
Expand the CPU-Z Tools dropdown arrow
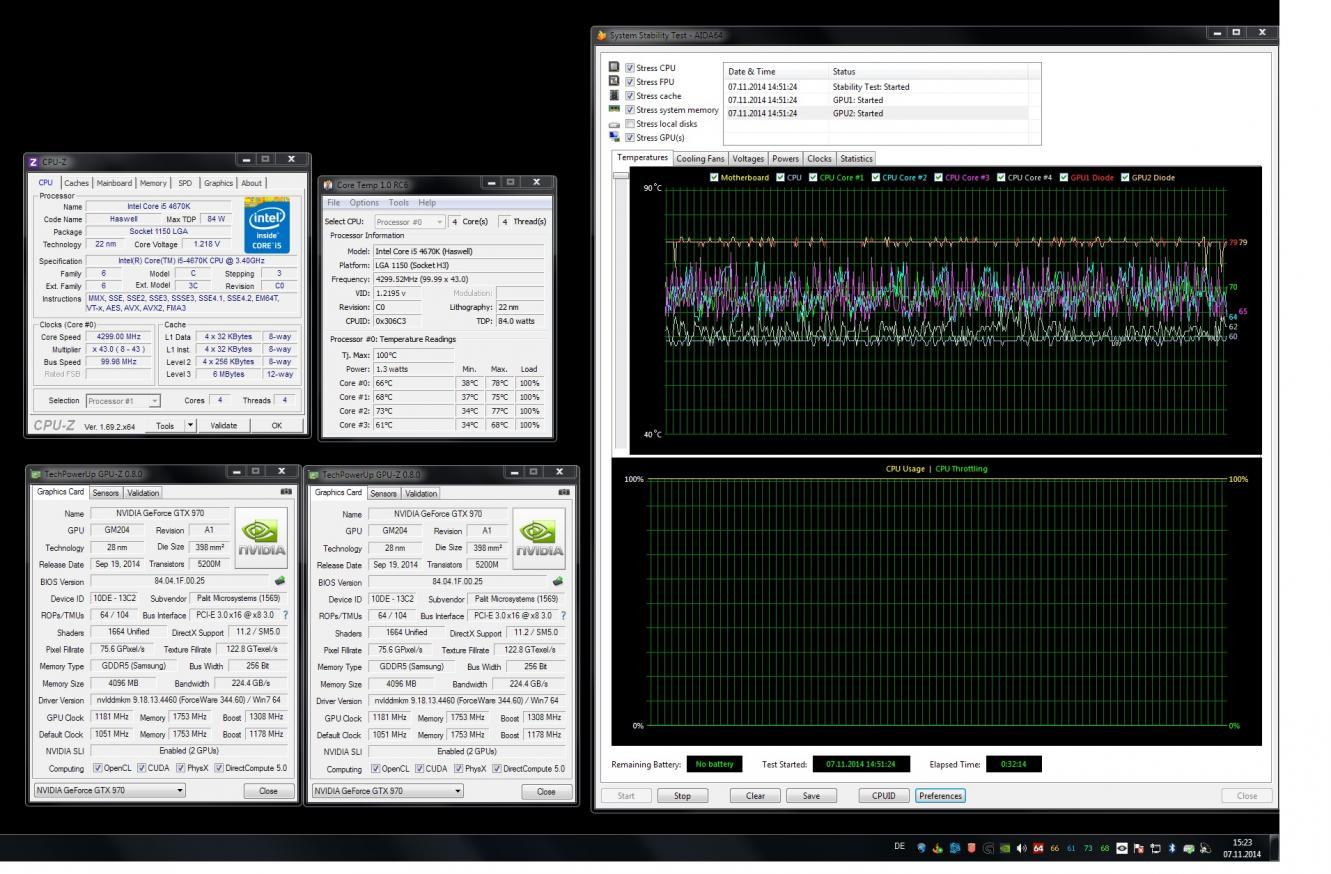click(191, 425)
